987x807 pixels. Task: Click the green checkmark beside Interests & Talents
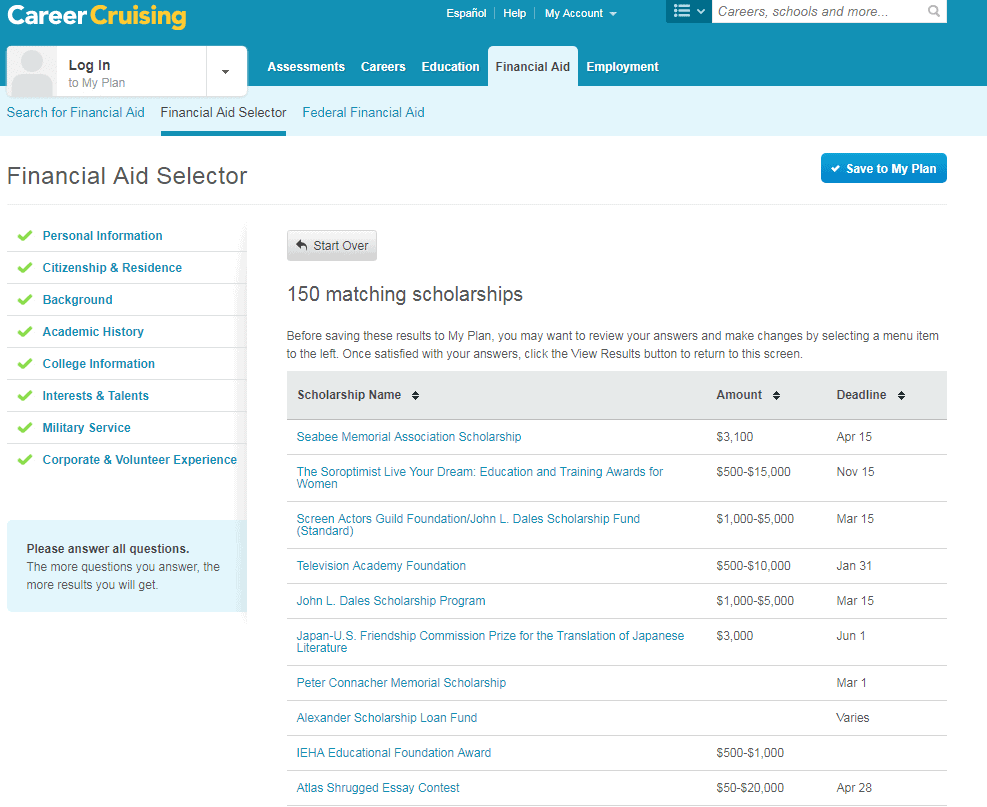(25, 396)
